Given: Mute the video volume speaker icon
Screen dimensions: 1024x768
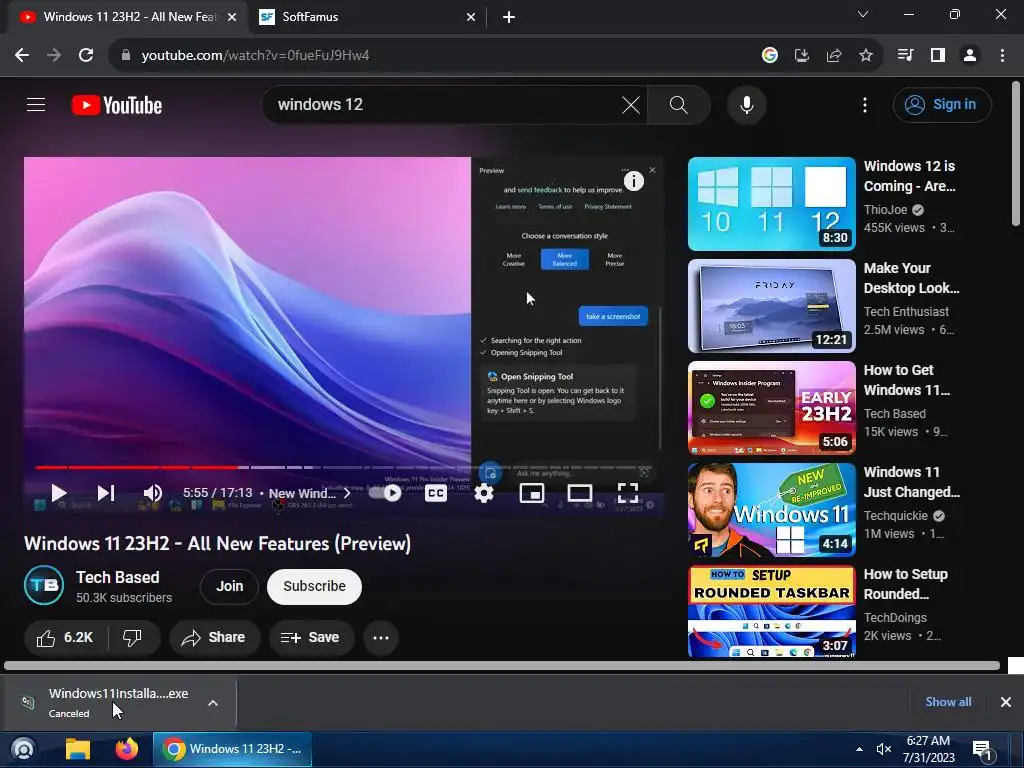Looking at the screenshot, I should pyautogui.click(x=153, y=493).
